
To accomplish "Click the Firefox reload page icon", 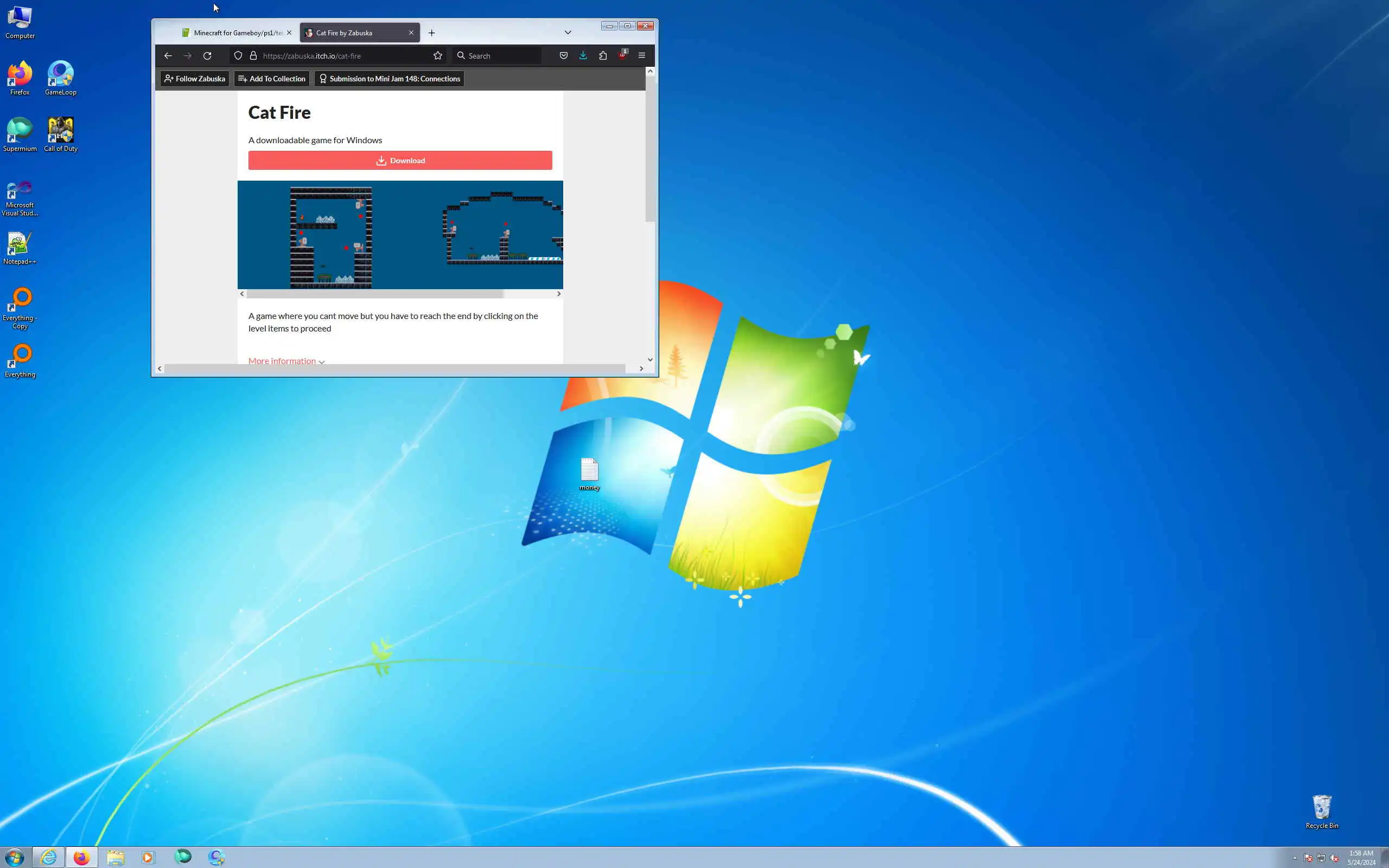I will 207,56.
